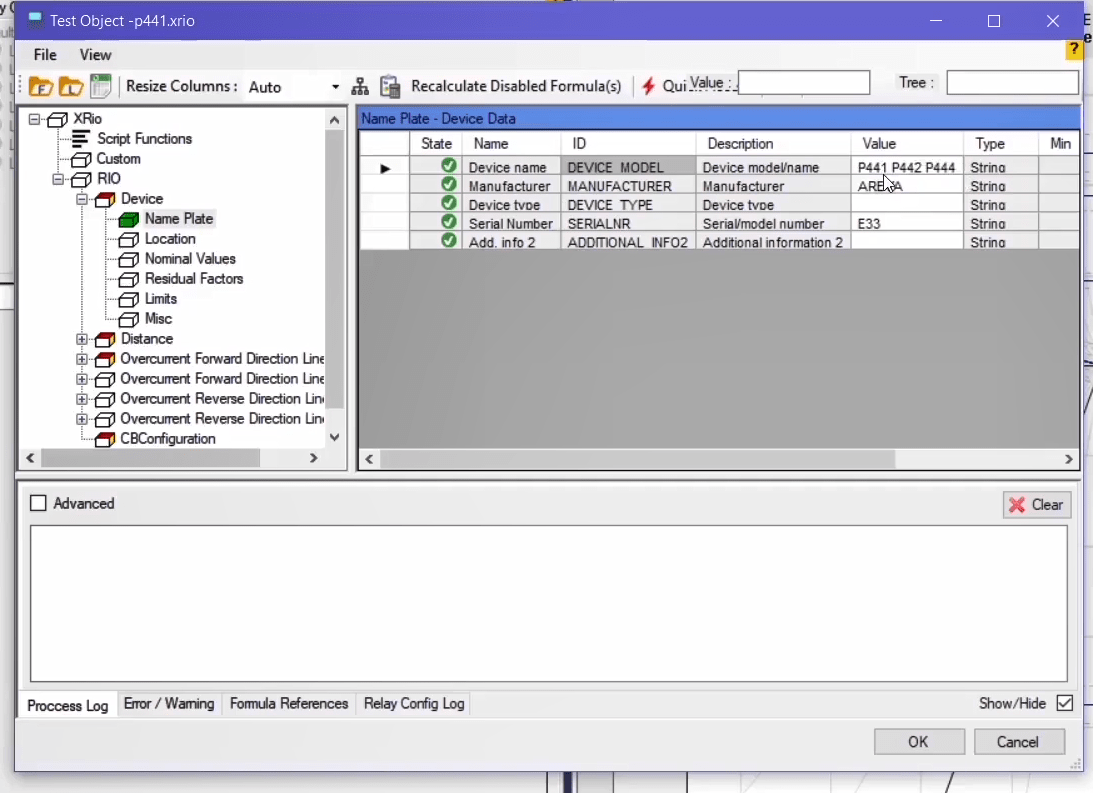Click the second folder icon marked L
This screenshot has width=1093, height=793.
click(71, 87)
